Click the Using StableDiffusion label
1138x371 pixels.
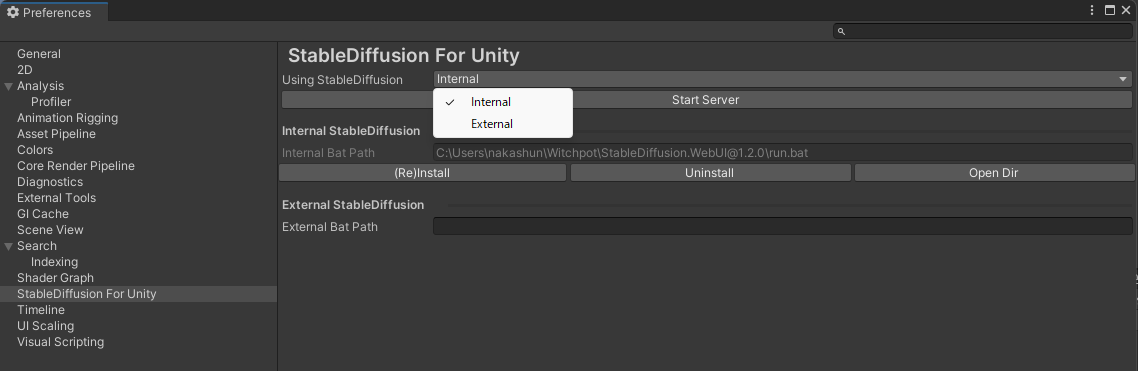point(342,80)
